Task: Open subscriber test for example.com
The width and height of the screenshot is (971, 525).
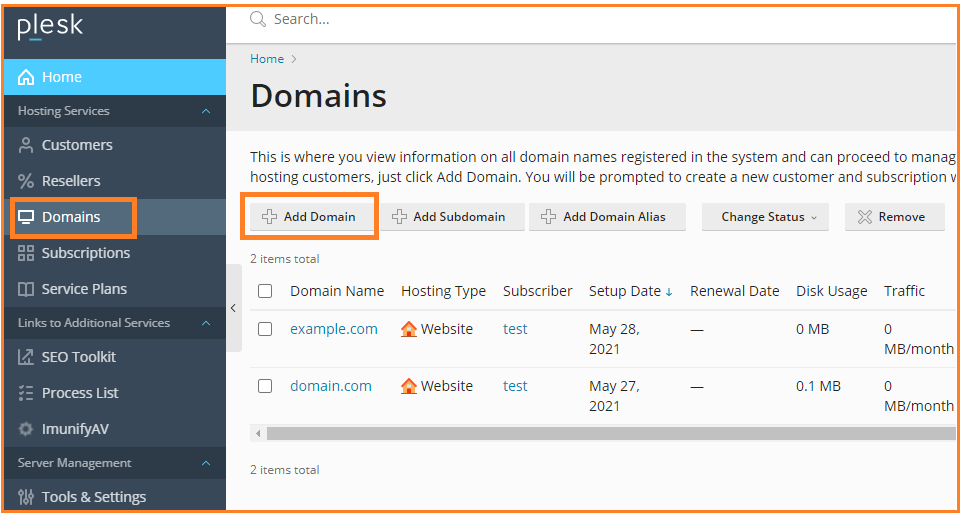Action: 515,329
